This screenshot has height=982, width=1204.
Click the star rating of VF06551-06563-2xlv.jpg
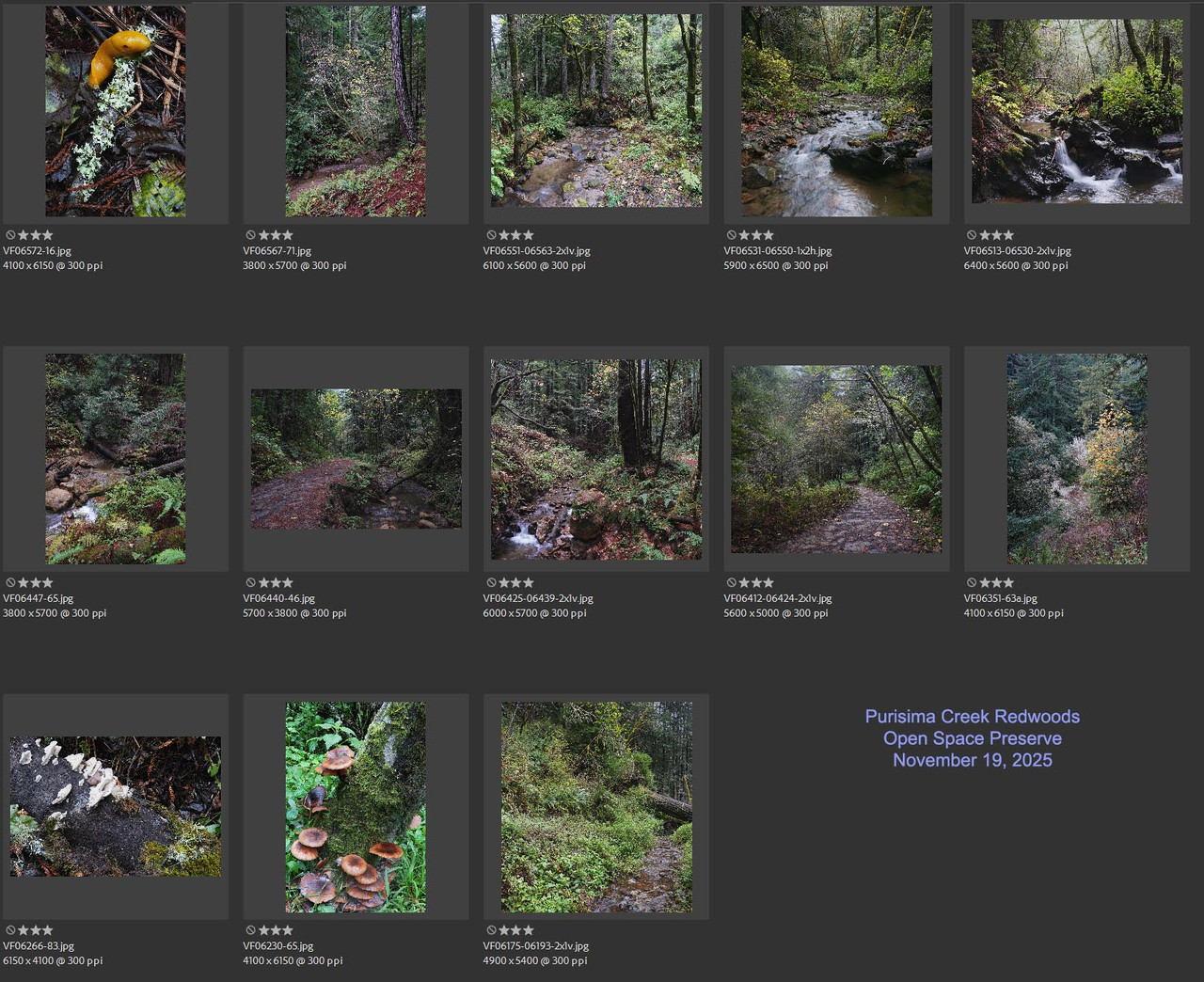click(516, 235)
